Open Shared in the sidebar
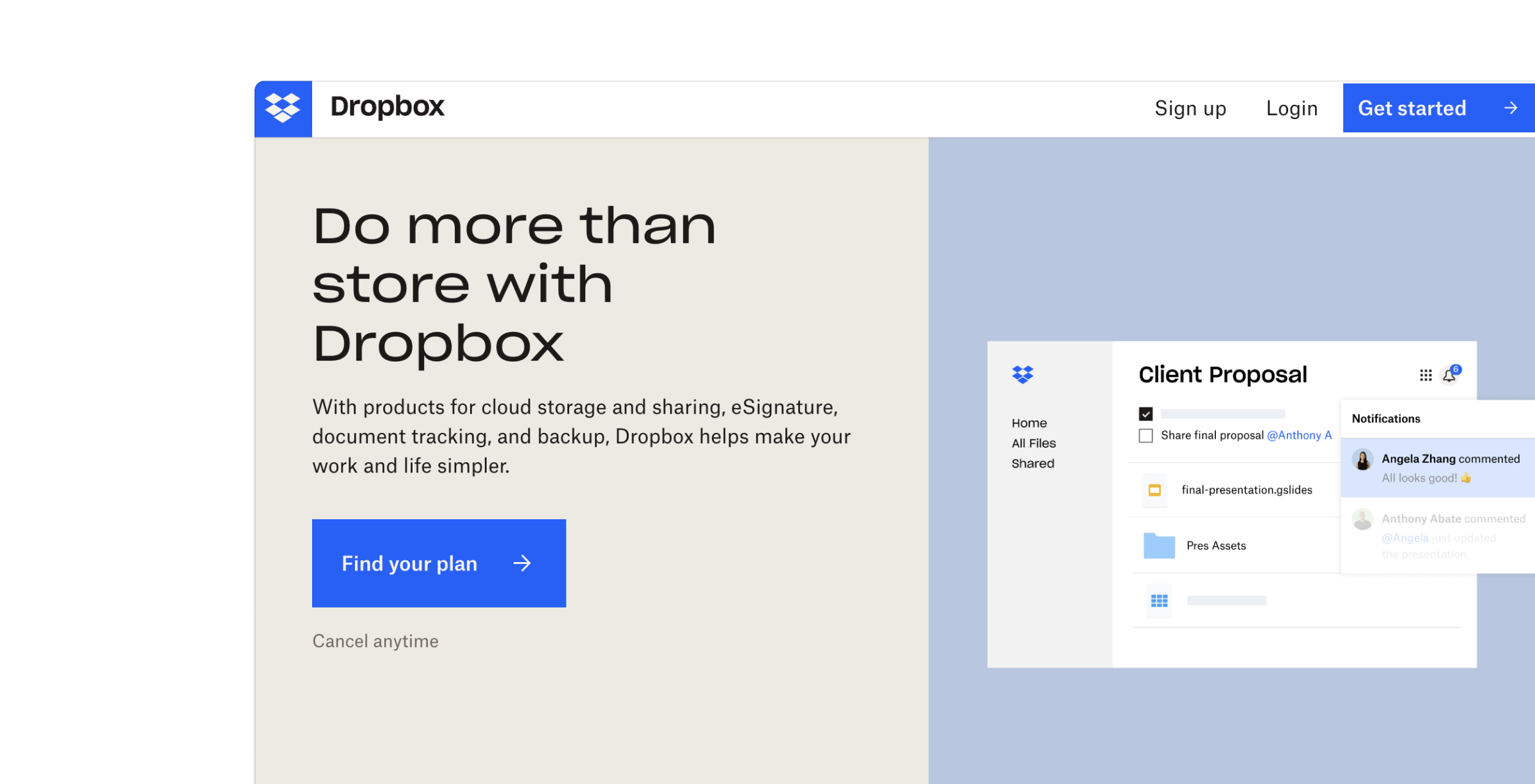Image resolution: width=1535 pixels, height=784 pixels. coord(1033,464)
